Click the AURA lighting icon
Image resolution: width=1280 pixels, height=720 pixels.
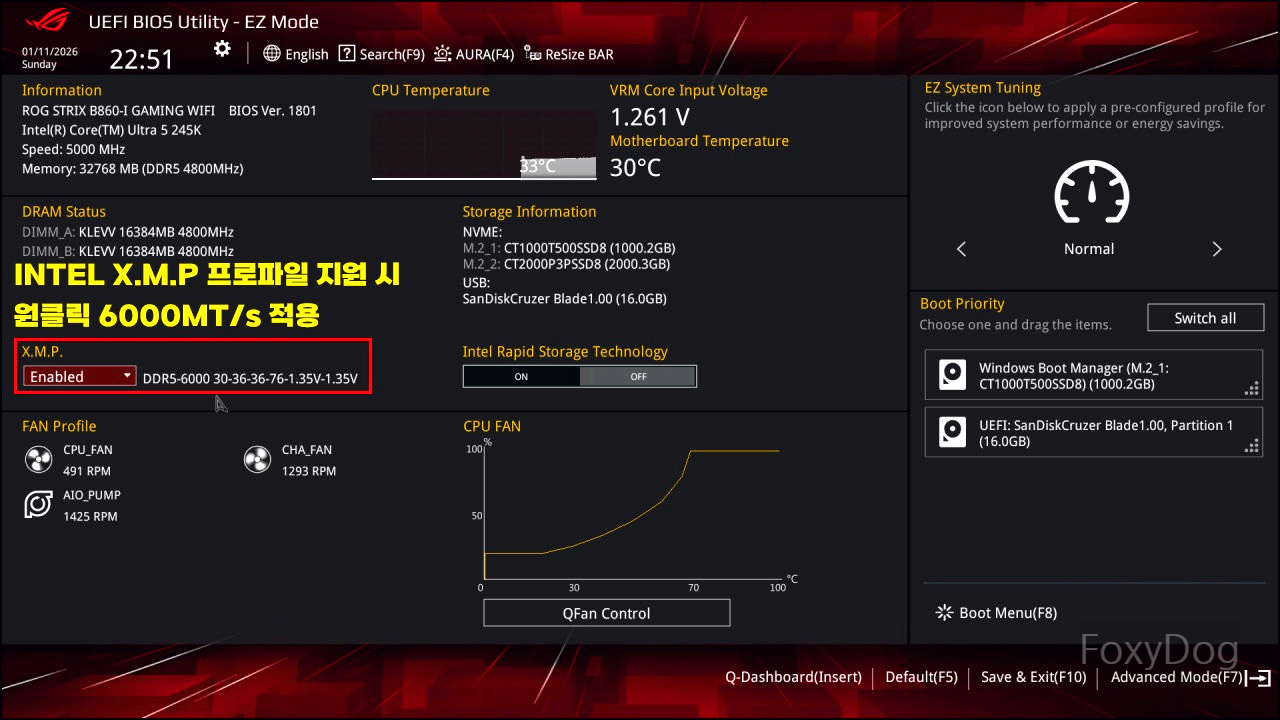[442, 54]
